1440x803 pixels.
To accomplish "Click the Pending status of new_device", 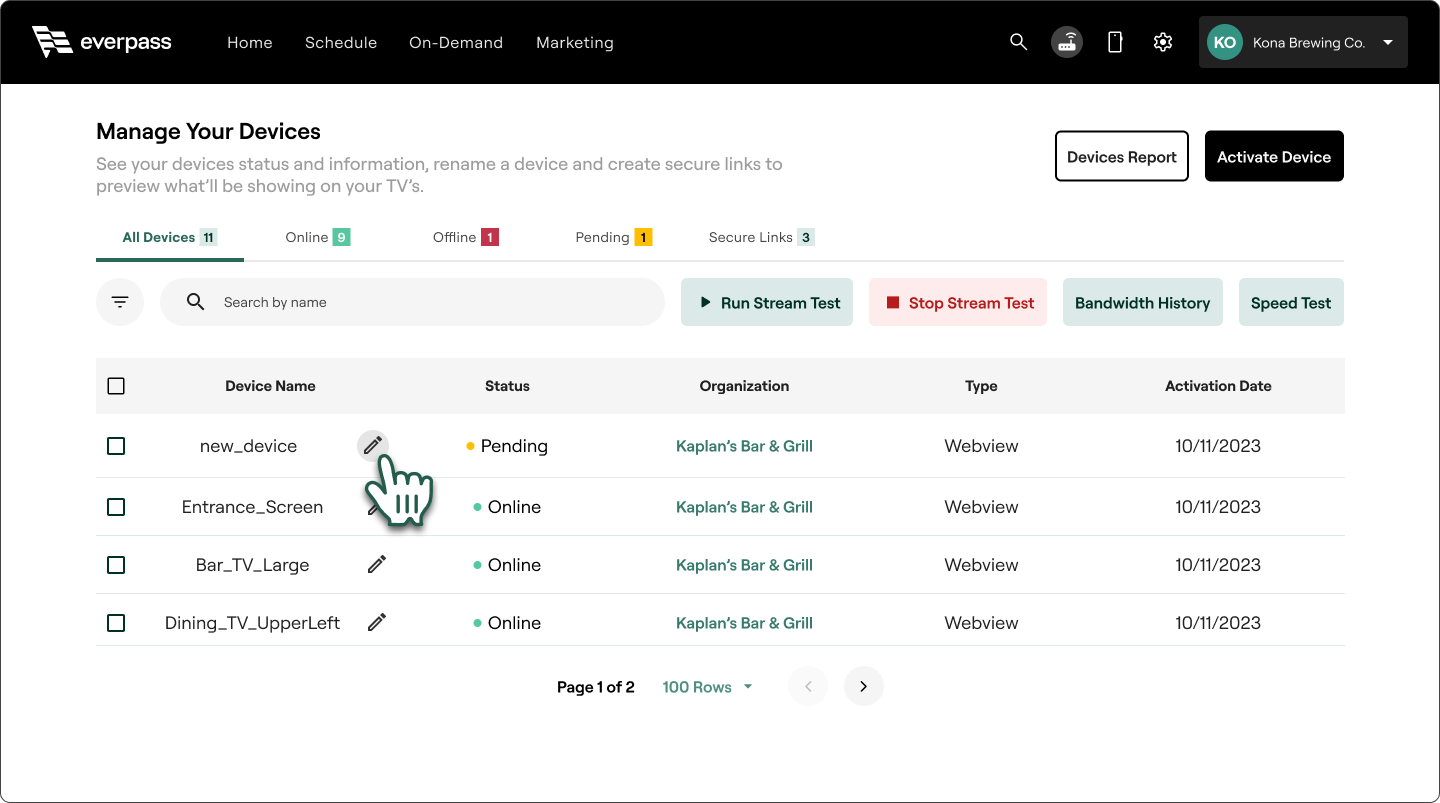I will click(x=507, y=446).
